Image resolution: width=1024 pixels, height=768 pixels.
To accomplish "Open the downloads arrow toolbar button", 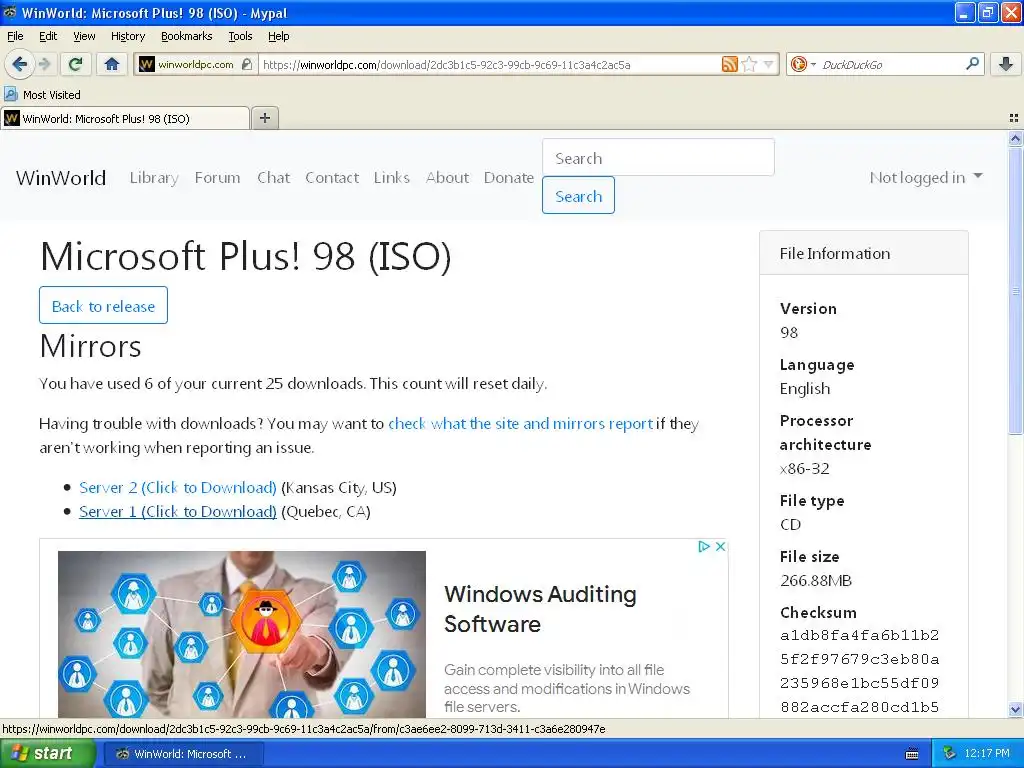I will (x=1006, y=64).
